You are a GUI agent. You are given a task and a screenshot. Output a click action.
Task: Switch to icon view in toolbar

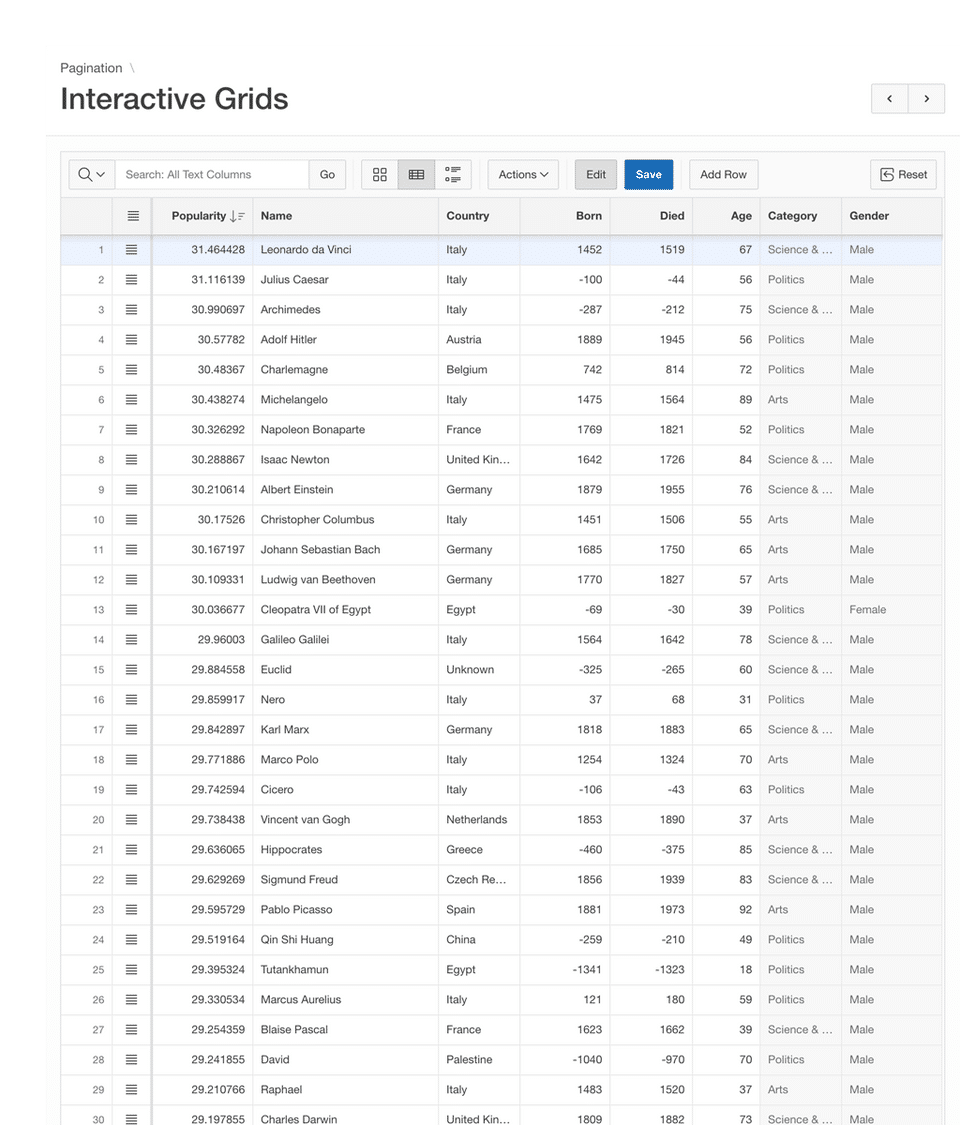click(380, 174)
